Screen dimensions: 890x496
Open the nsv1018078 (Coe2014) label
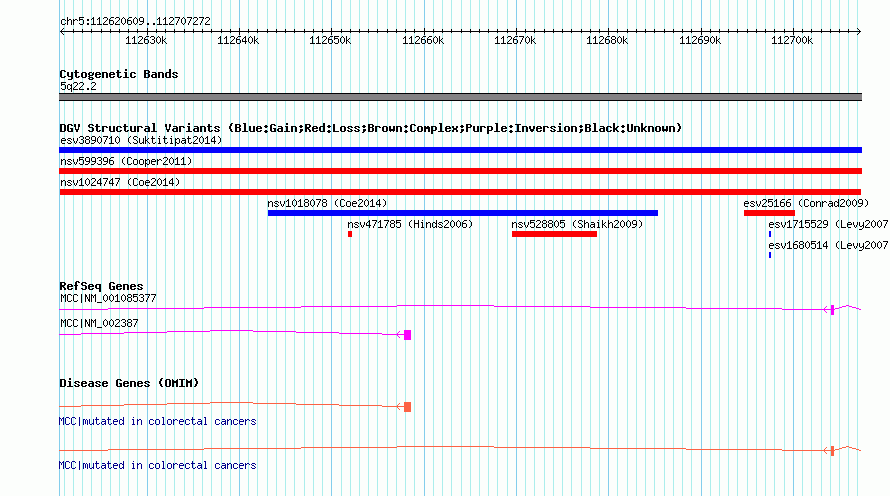327,203
